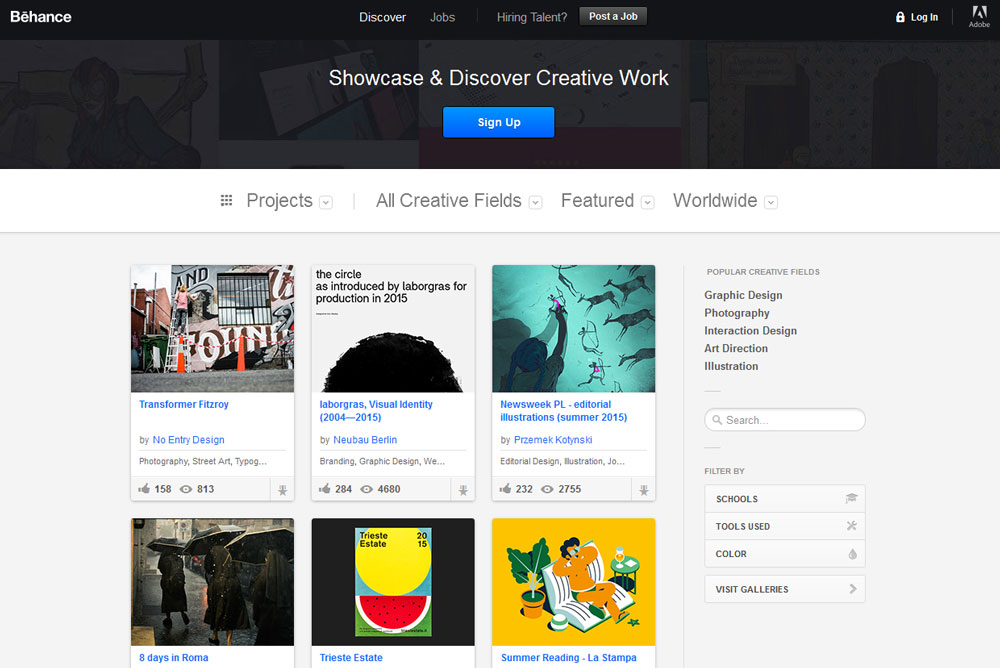1000x668 pixels.
Task: Pin the Transformer Fitzroy project to a collection
Action: coord(283,490)
